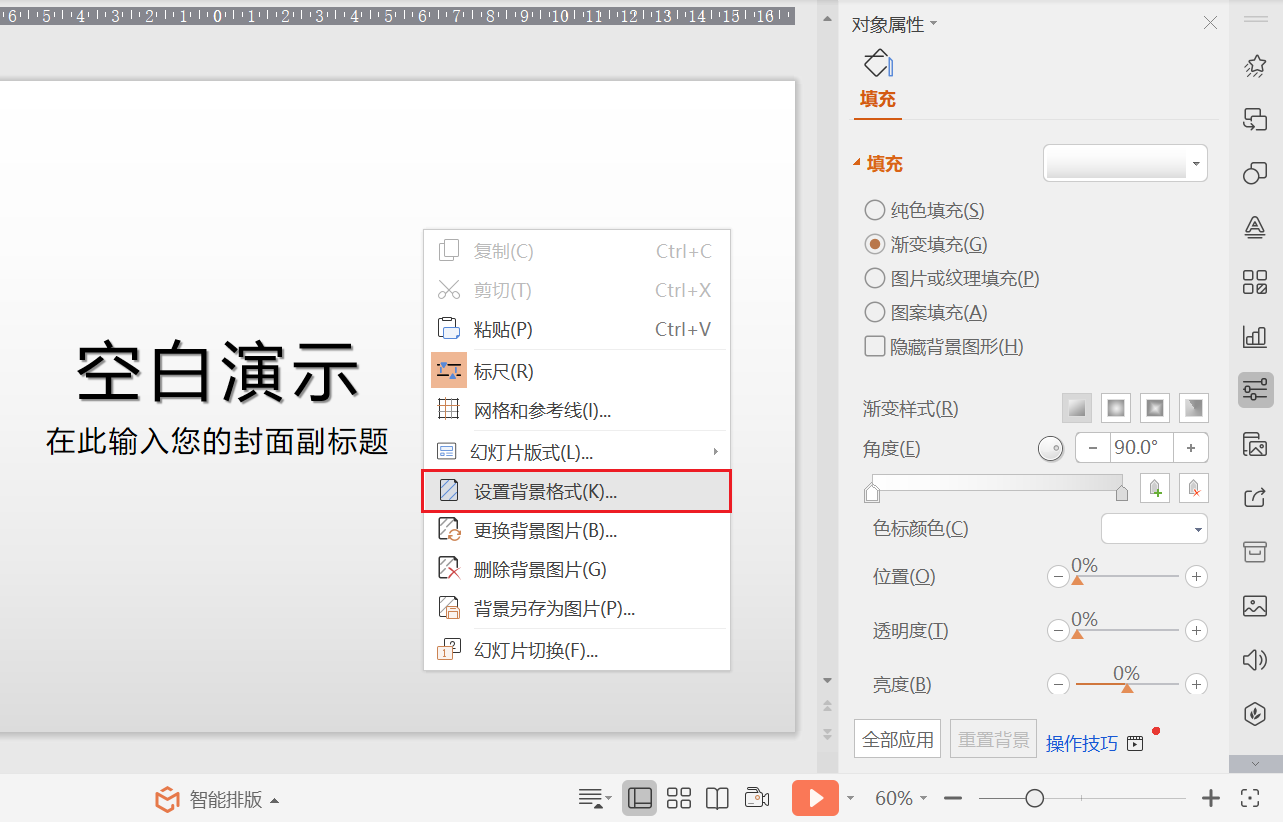Remove the gradient stop
1283x822 pixels.
1194,488
